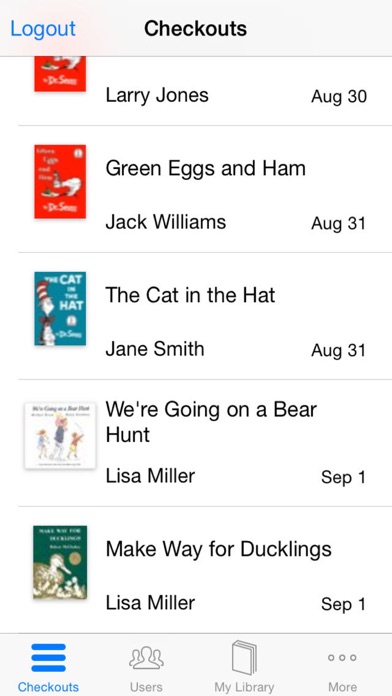Open the My Library book icon
392x696 pixels.
click(x=244, y=657)
